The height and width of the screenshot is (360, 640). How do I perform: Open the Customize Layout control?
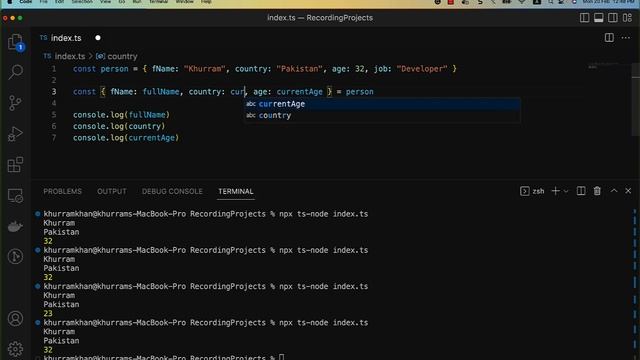click(627, 18)
